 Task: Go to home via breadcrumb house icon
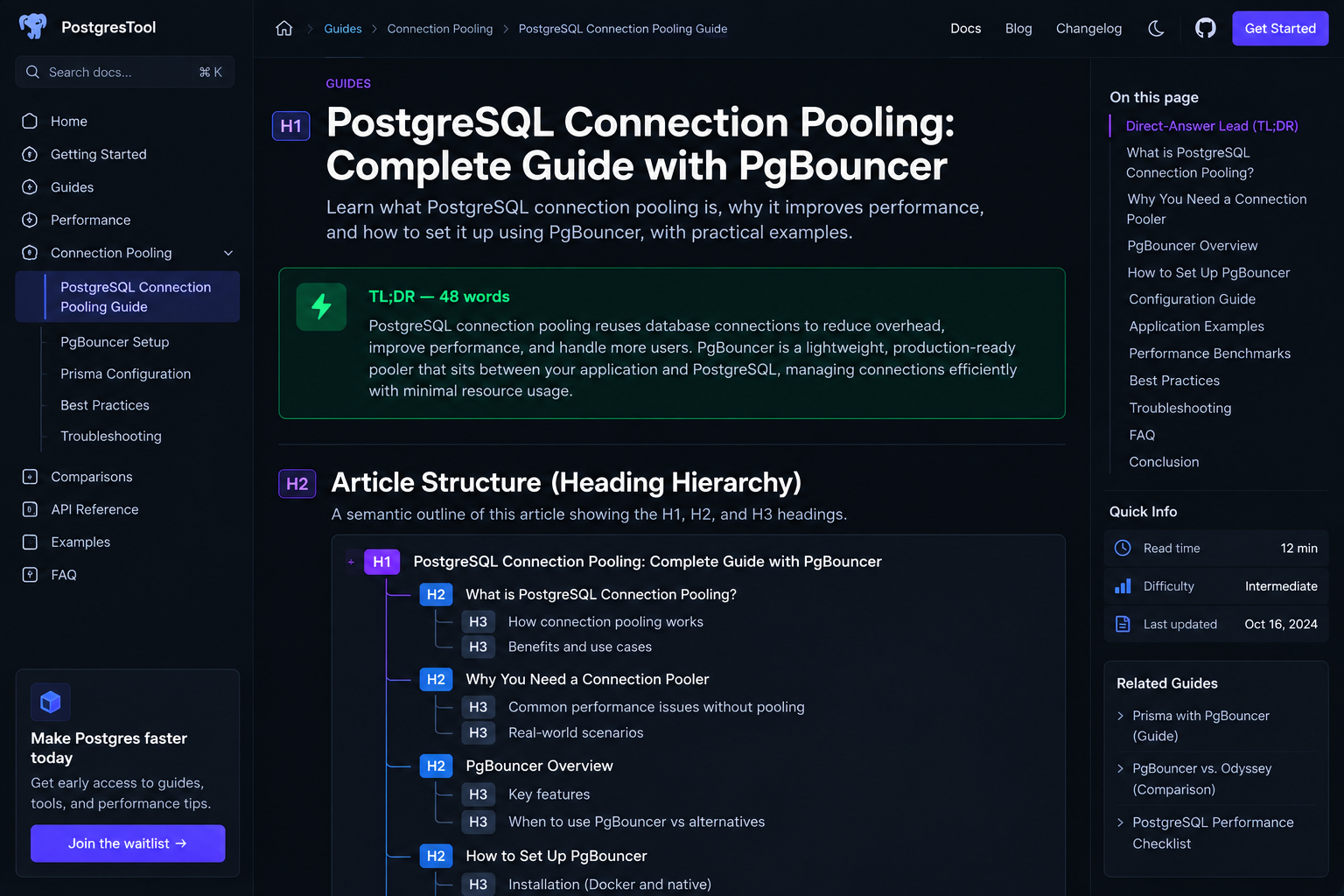283,28
